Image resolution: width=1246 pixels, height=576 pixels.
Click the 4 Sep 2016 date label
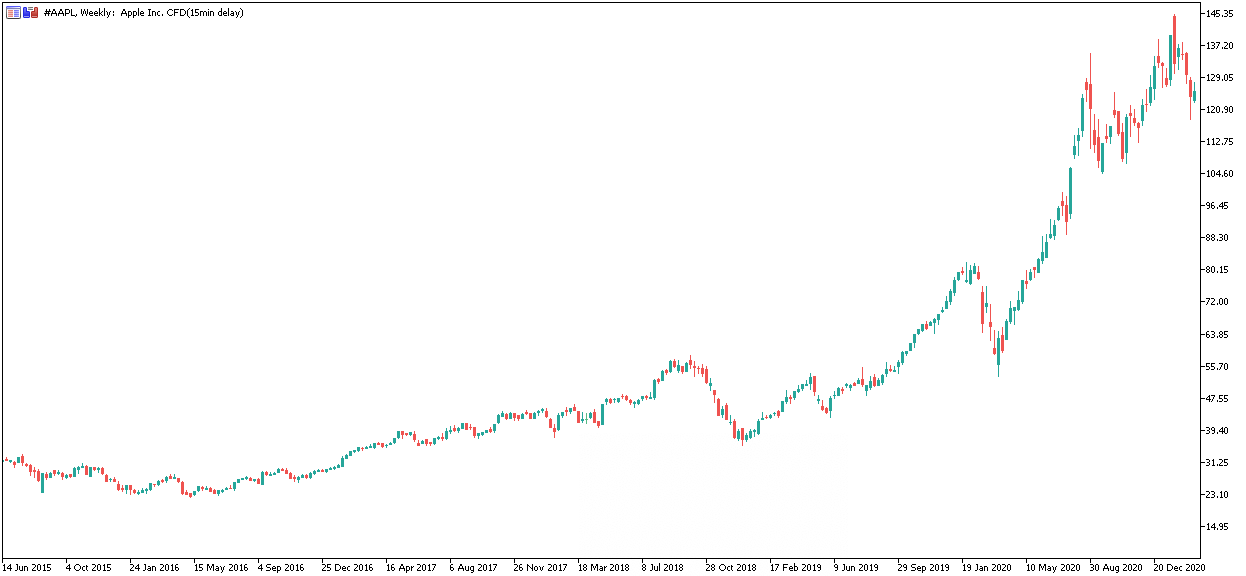pyautogui.click(x=281, y=566)
